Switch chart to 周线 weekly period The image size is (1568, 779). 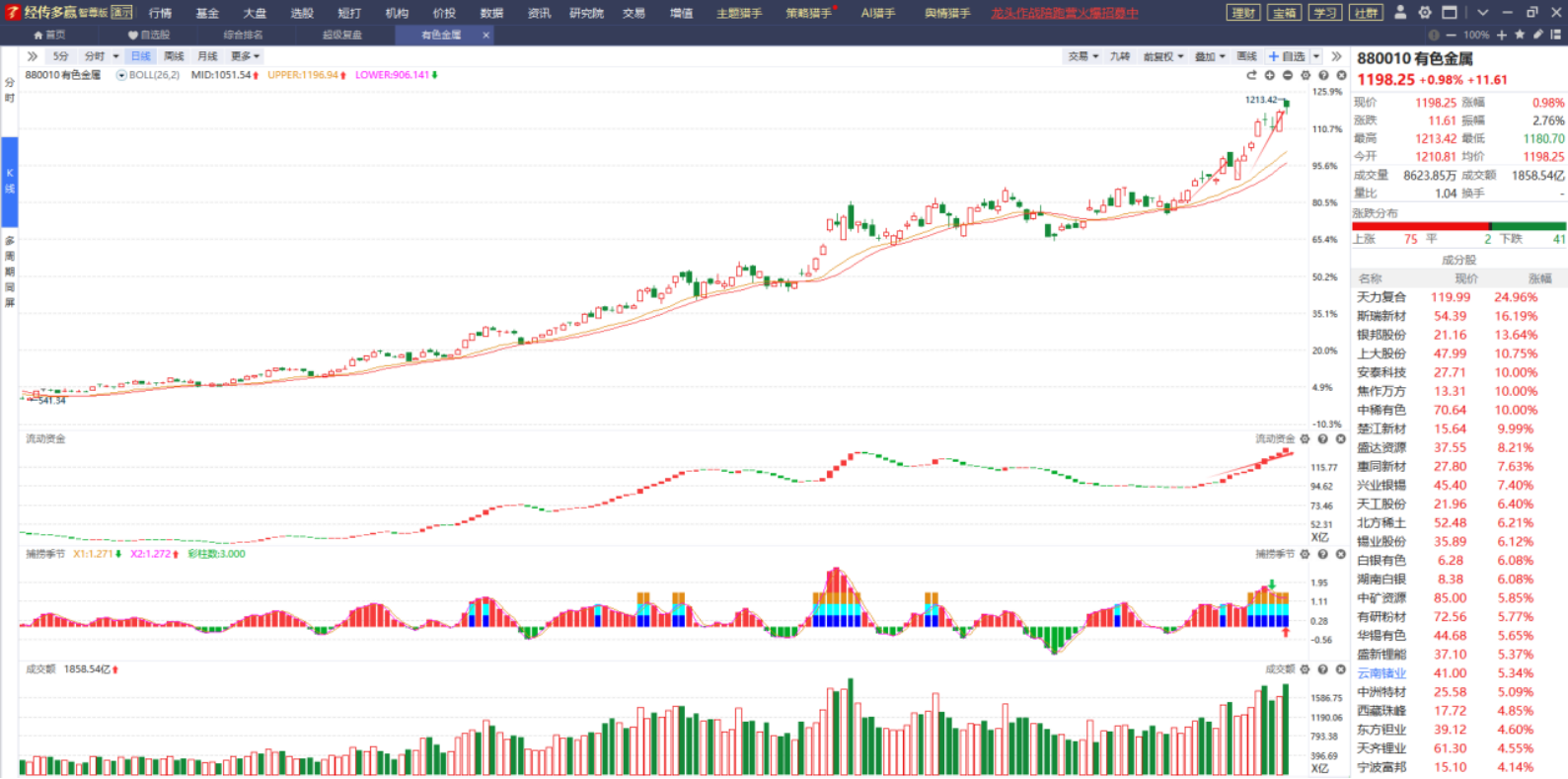click(x=174, y=56)
